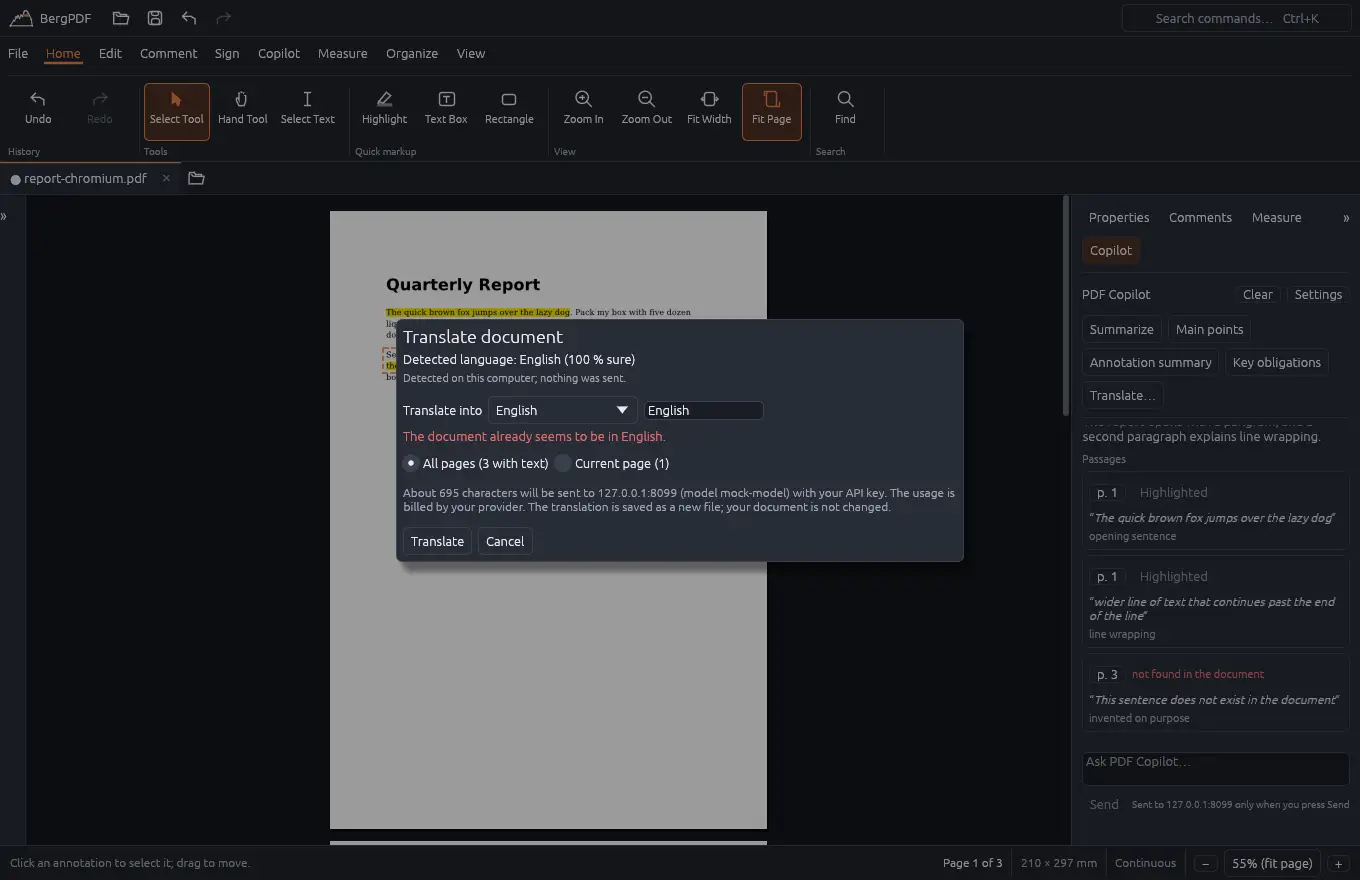
Task: Select the Rectangle markup tool
Action: point(509,111)
